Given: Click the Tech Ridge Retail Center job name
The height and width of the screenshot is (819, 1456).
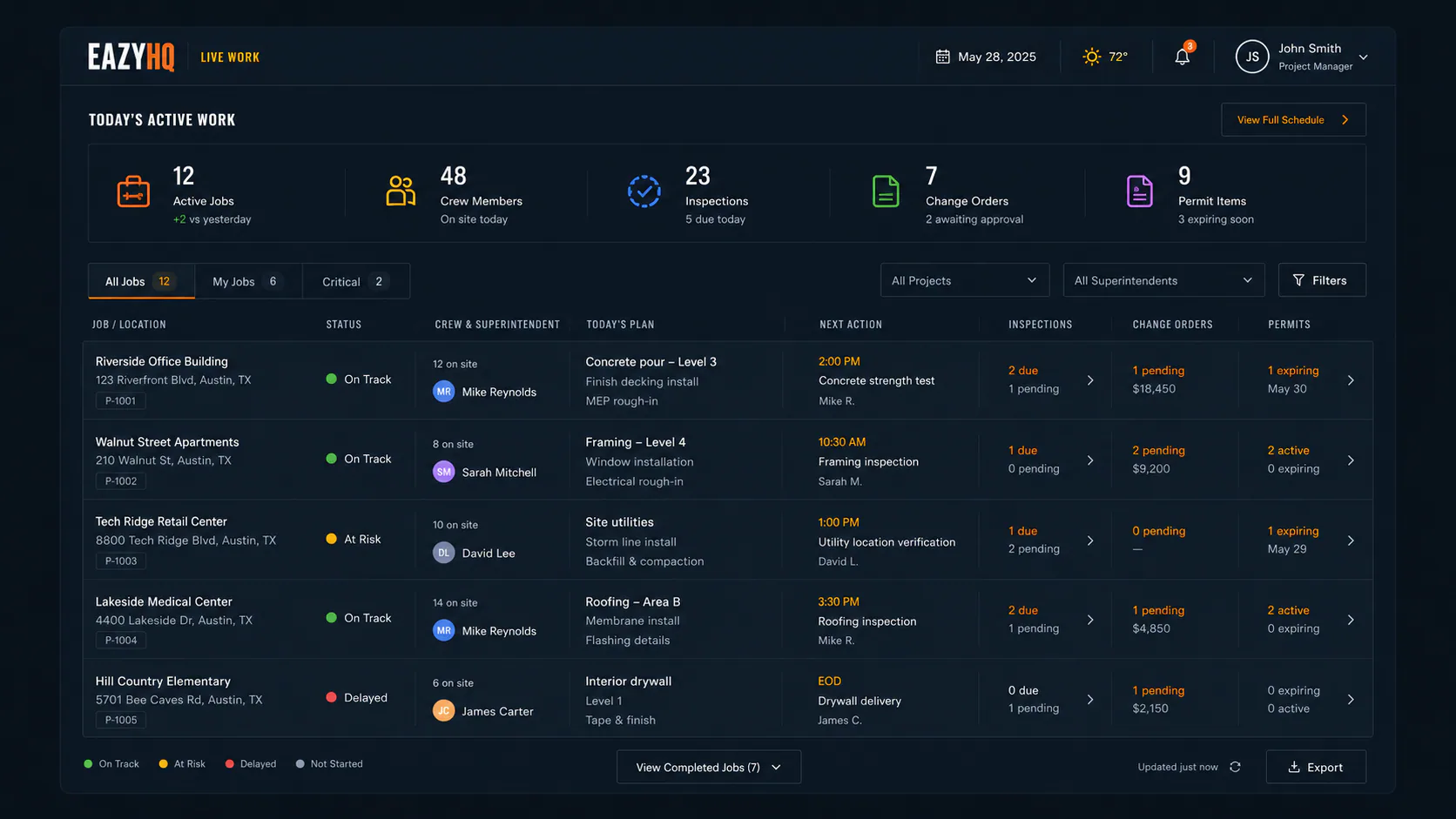Looking at the screenshot, I should 161,521.
